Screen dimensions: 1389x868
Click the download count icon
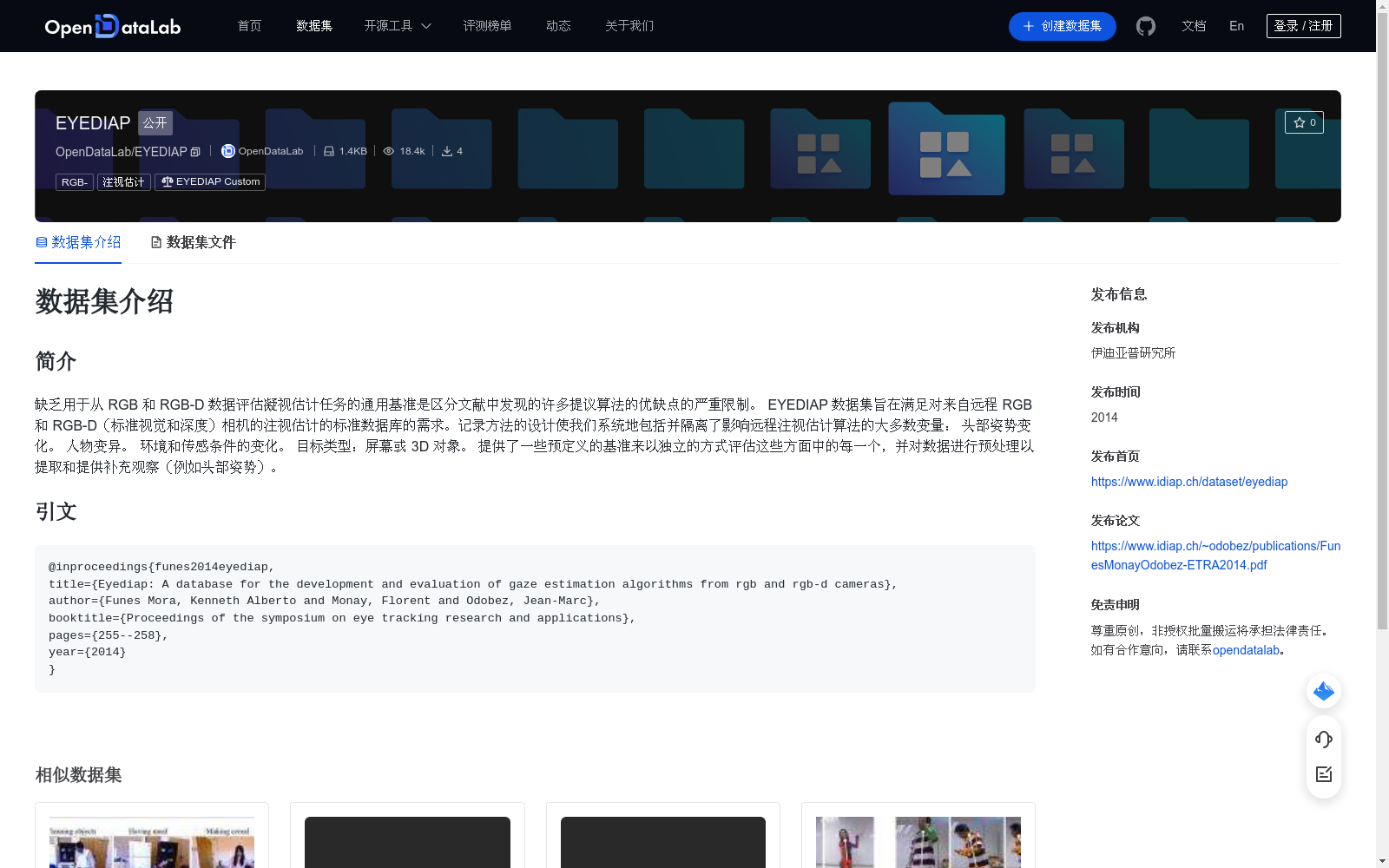point(447,151)
